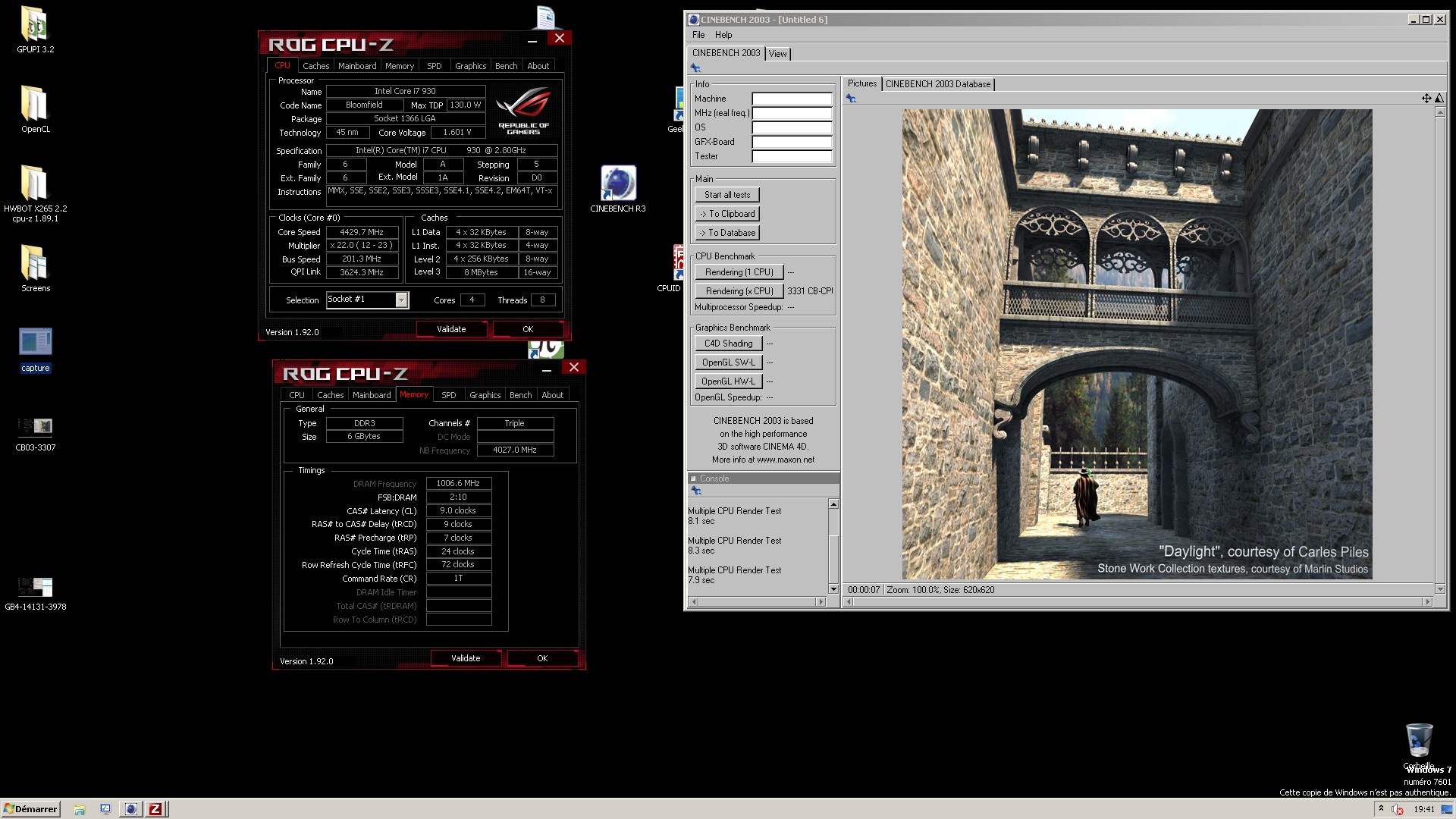Click console scrollbar down arrow
The width and height of the screenshot is (1456, 819).
pos(833,588)
